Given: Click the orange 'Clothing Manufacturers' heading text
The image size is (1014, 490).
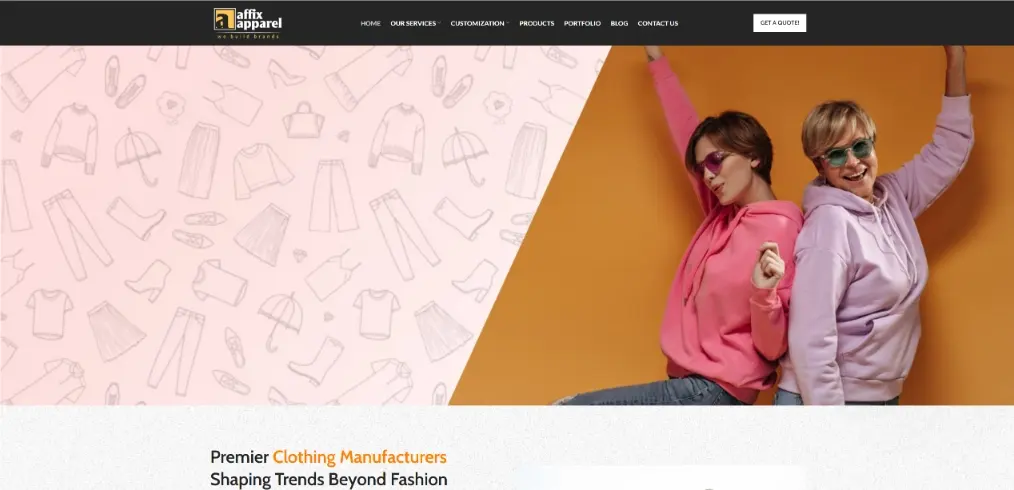Looking at the screenshot, I should tap(360, 457).
